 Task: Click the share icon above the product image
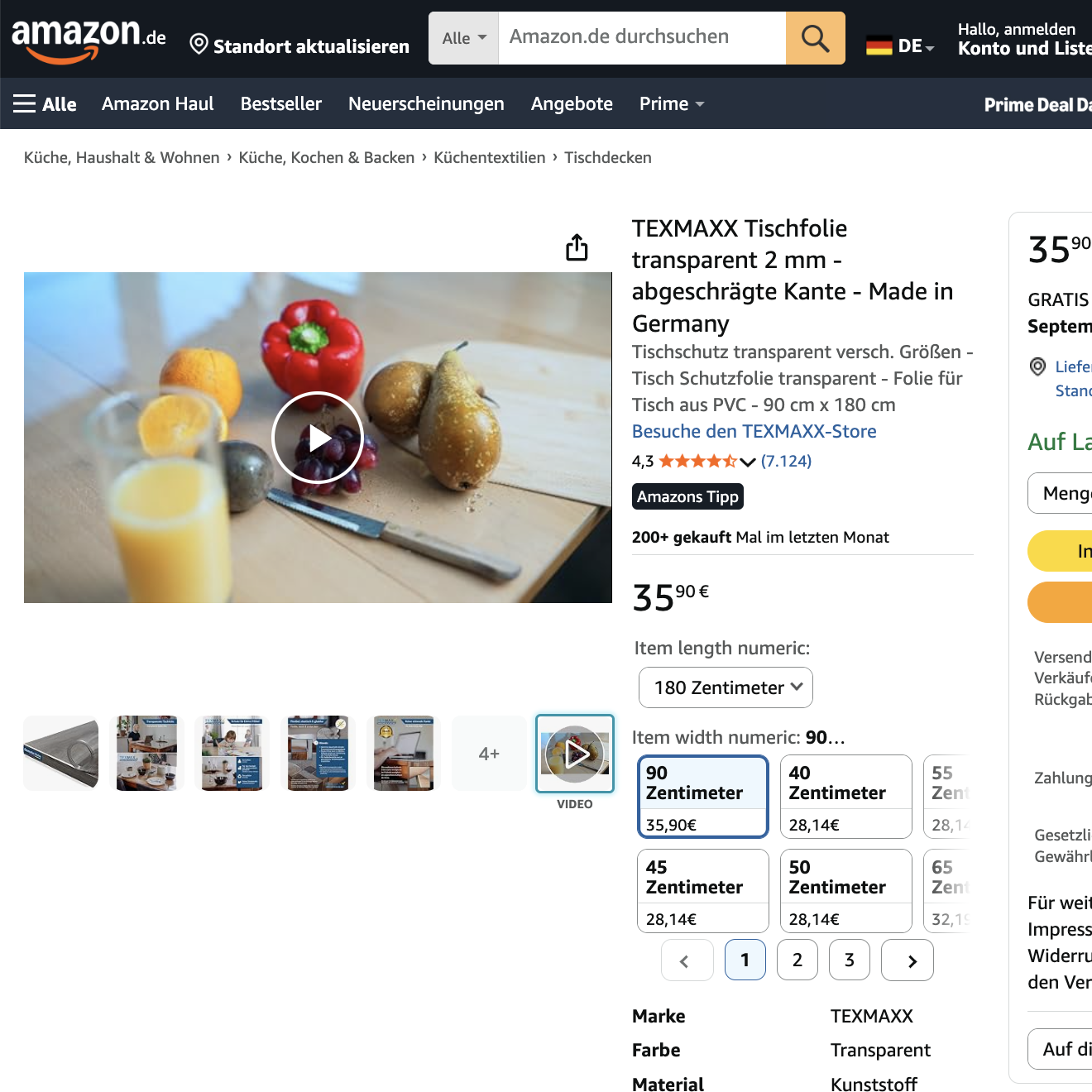[577, 247]
